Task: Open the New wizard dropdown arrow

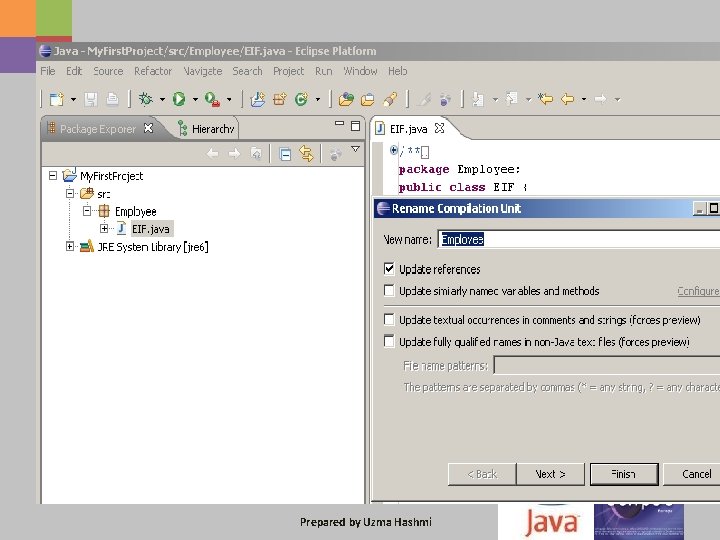Action: 73,99
